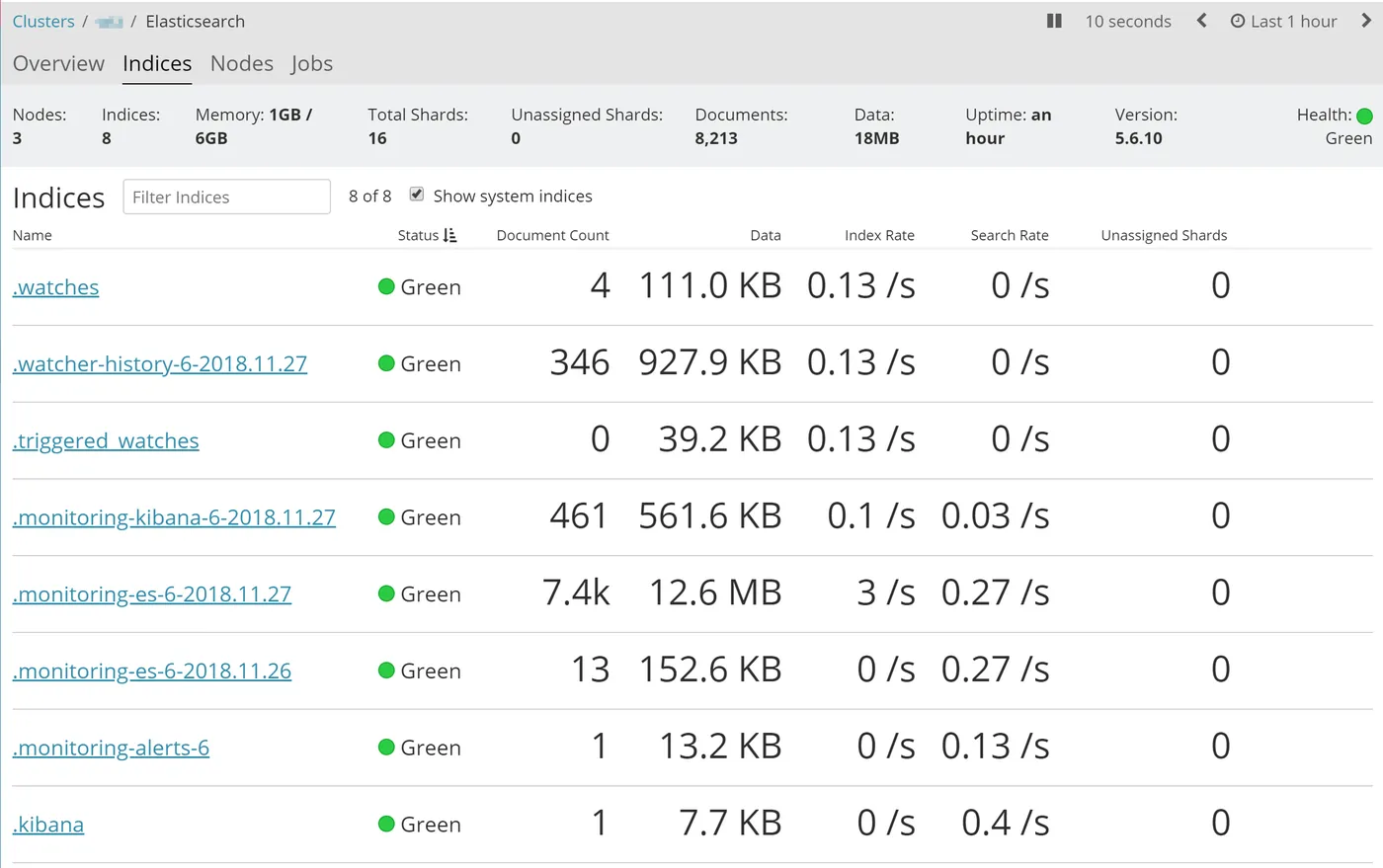Click the Status column sort icon
The height and width of the screenshot is (868, 1383).
point(450,235)
